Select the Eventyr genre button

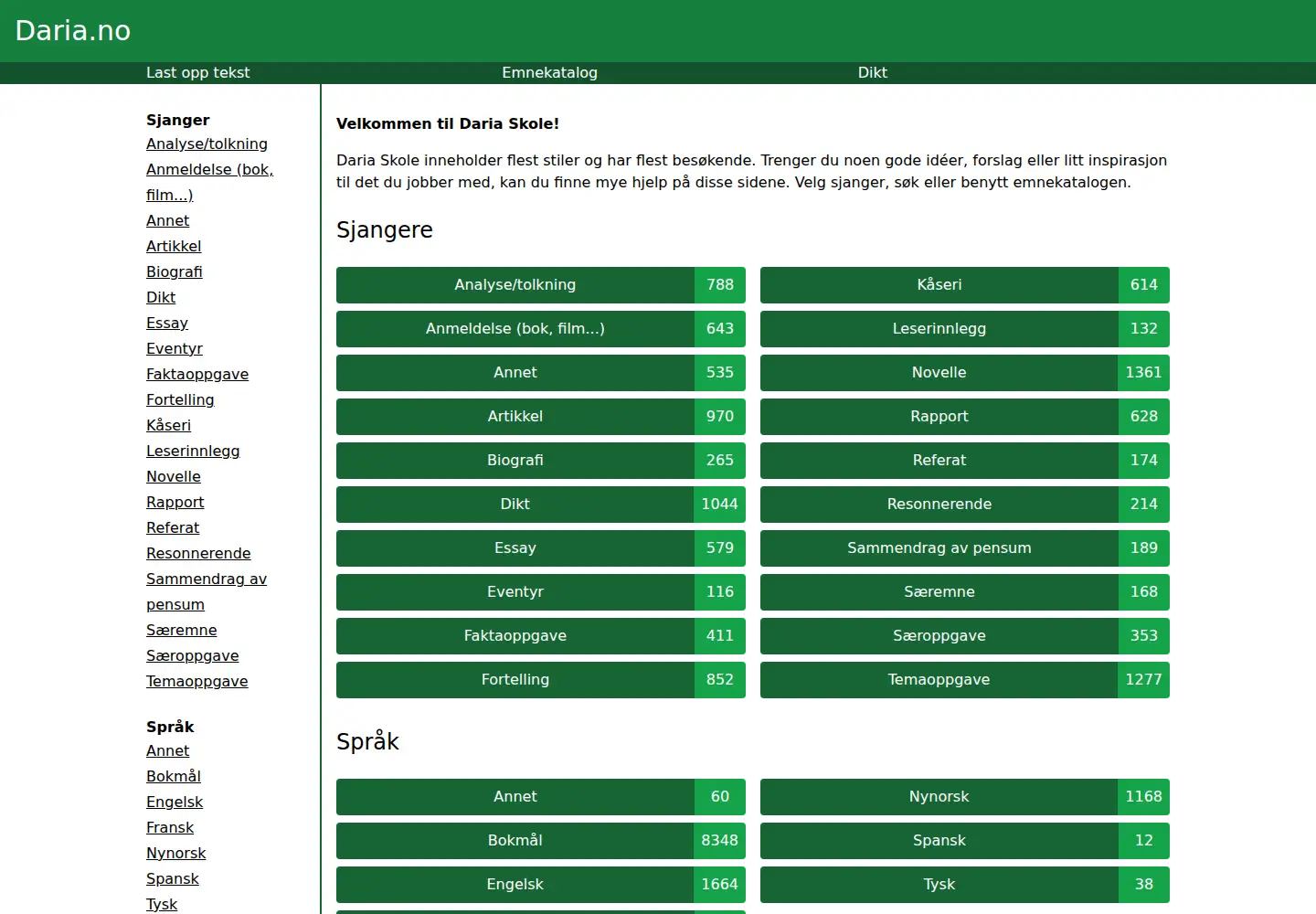(541, 592)
